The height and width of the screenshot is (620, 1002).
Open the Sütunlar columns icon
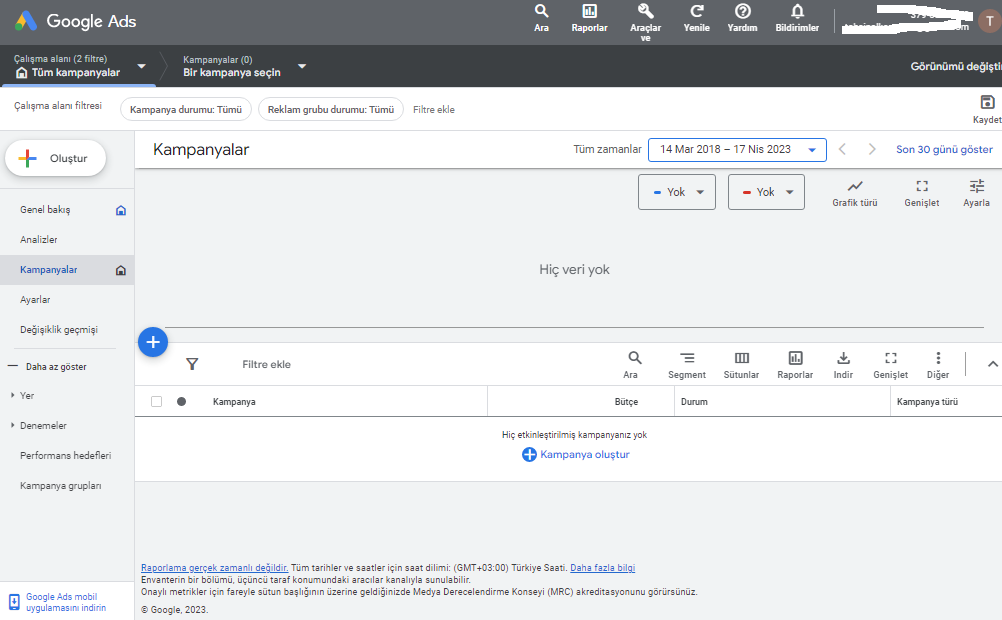[x=741, y=364]
